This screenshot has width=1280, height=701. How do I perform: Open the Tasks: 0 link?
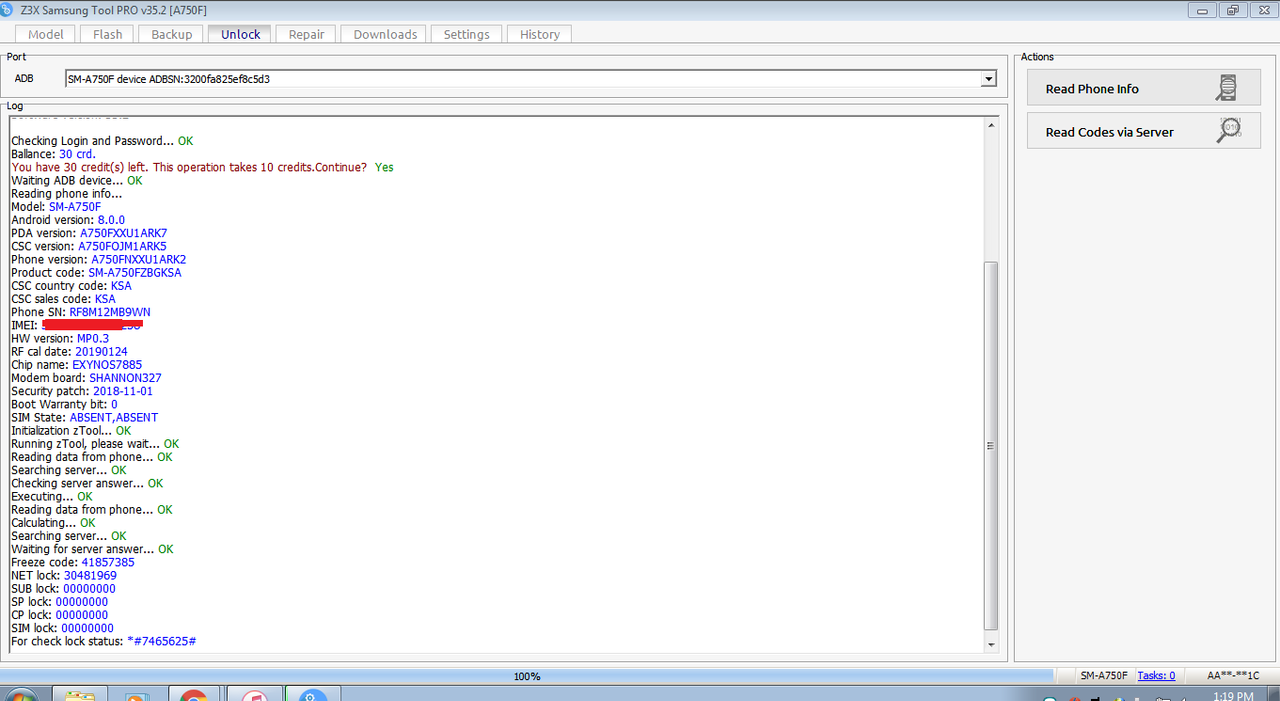point(1156,676)
